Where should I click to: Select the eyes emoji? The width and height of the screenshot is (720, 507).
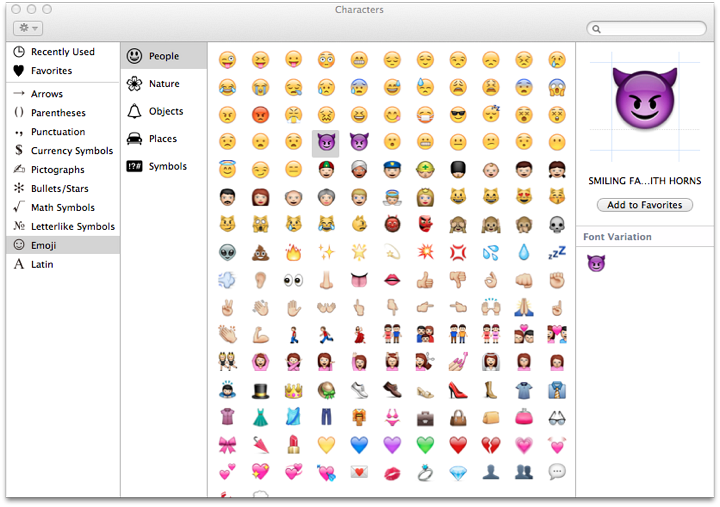pos(293,280)
